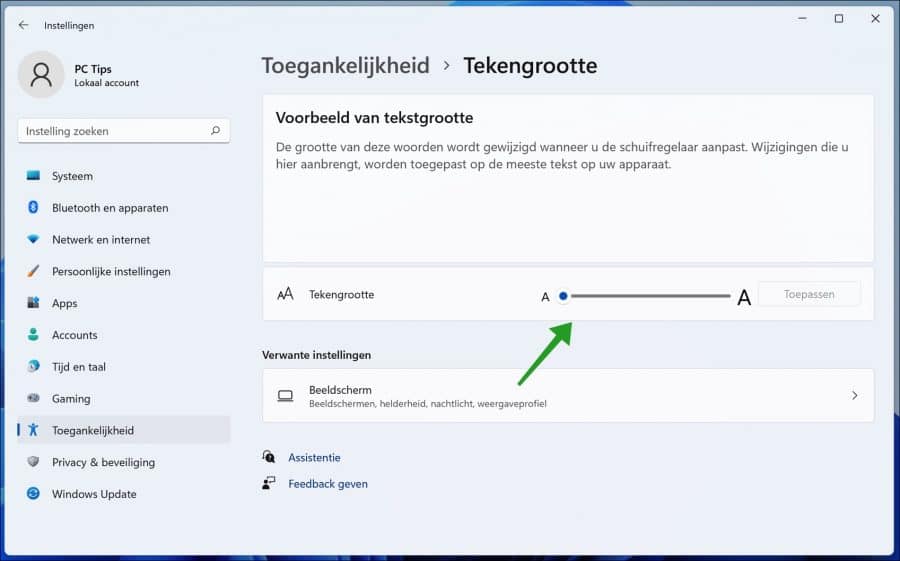Click the Accounts person icon
The image size is (900, 561).
[x=33, y=335]
